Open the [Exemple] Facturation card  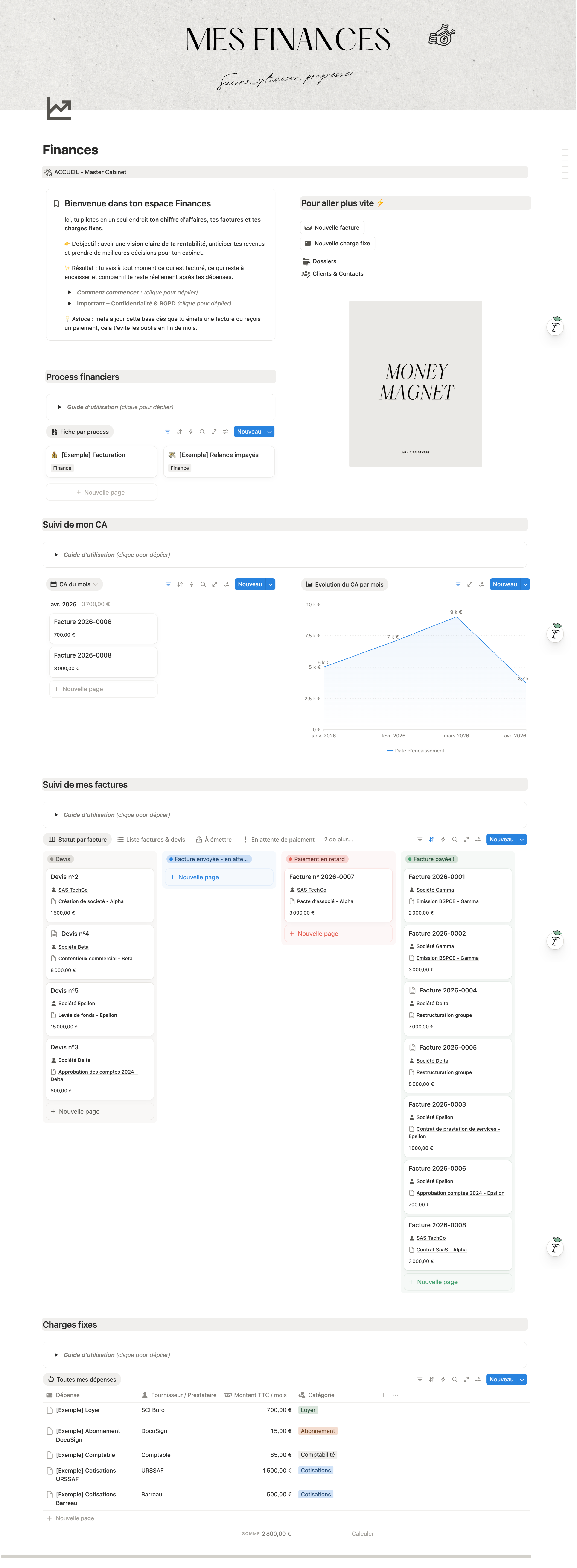102,461
